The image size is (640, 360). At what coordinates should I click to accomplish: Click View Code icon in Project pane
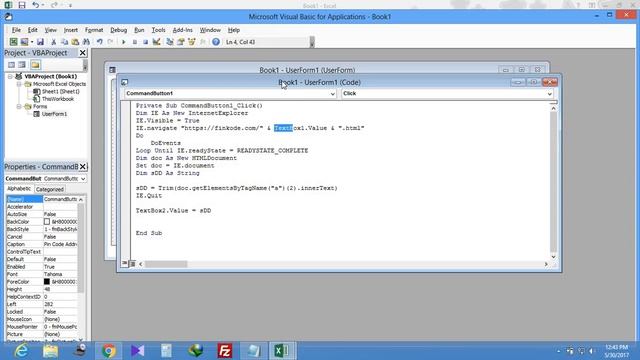11,65
